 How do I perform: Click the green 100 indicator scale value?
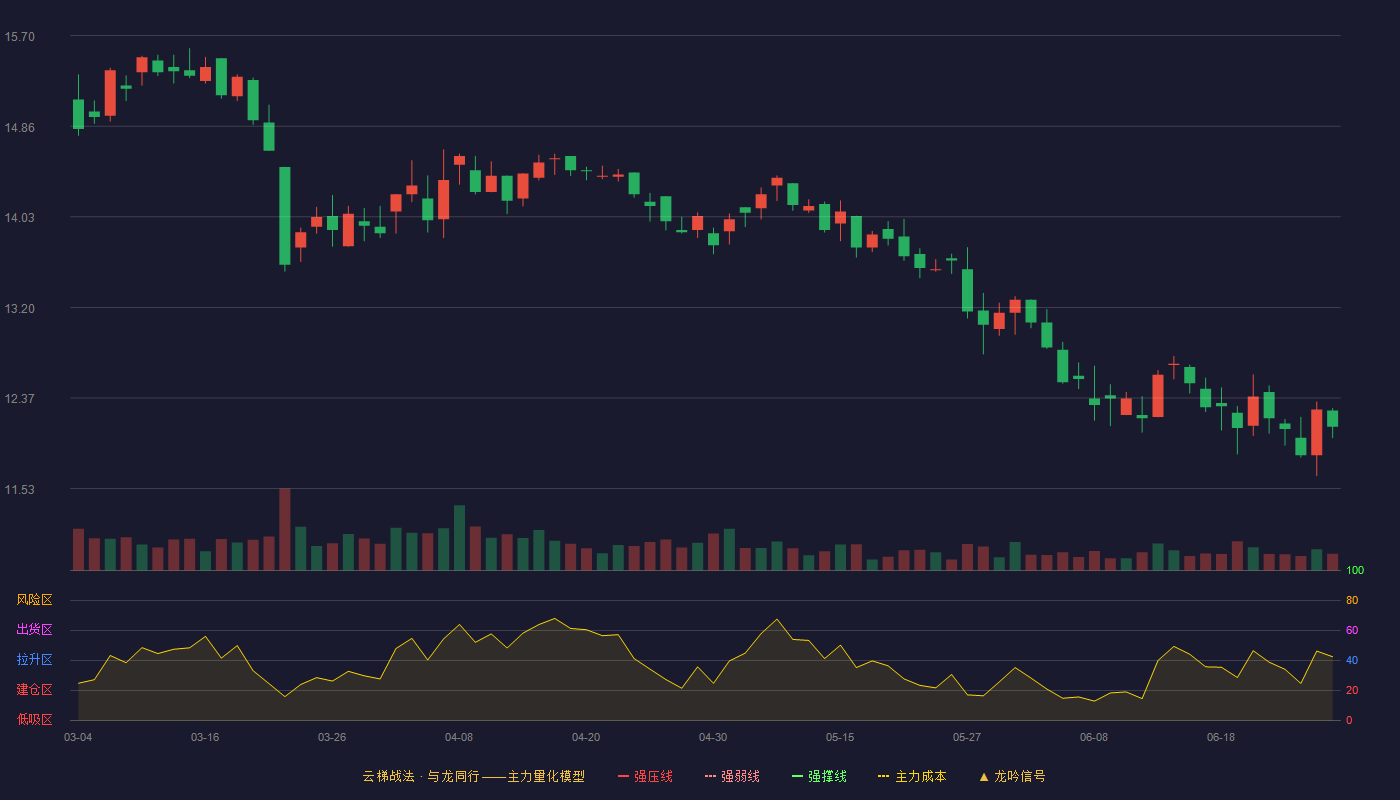click(1355, 571)
